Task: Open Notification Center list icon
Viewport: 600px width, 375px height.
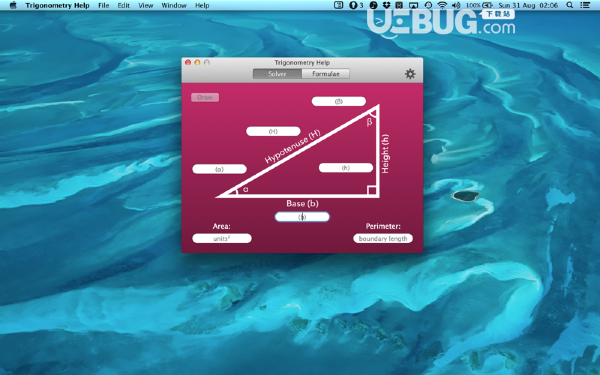Action: (x=585, y=5)
